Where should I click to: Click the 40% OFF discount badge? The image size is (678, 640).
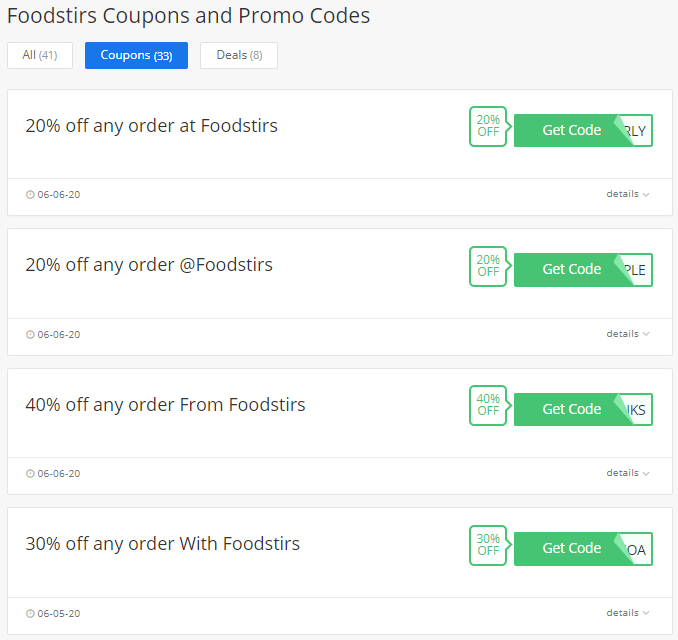coord(488,405)
